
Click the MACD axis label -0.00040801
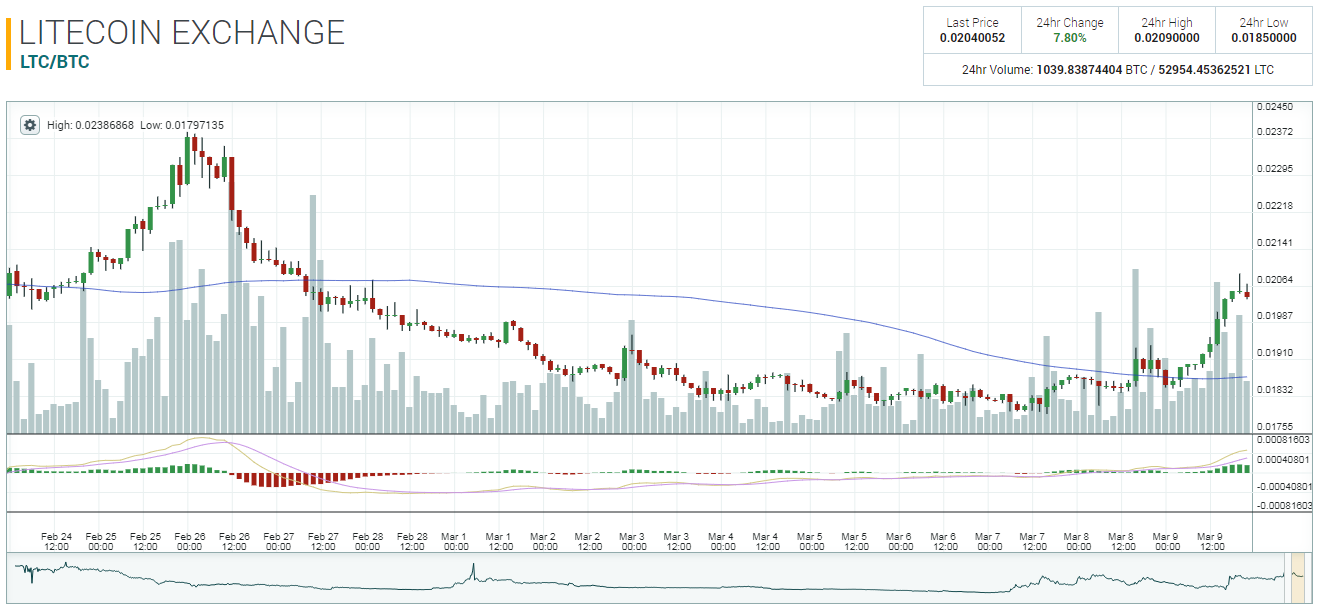click(1284, 486)
